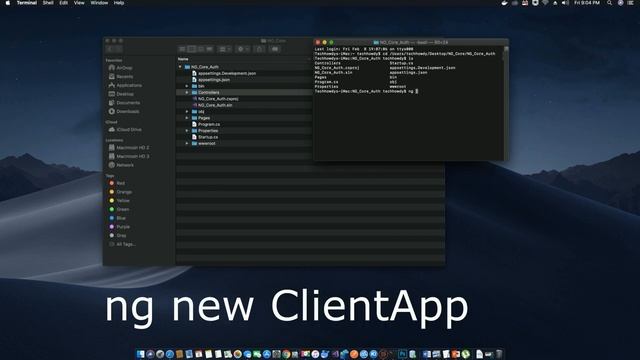Open Launchpad from the Dock
640x360 pixels.
pyautogui.click(x=160, y=354)
